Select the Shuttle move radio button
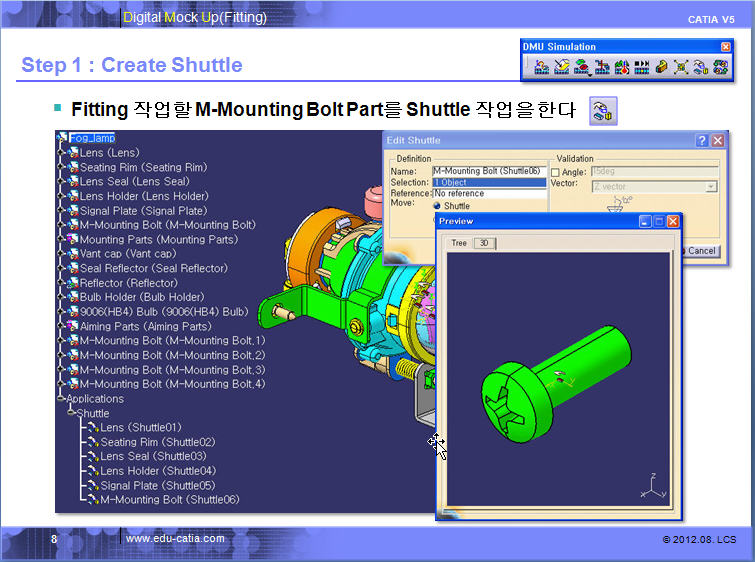Viewport: 755px width, 562px height. tap(437, 206)
